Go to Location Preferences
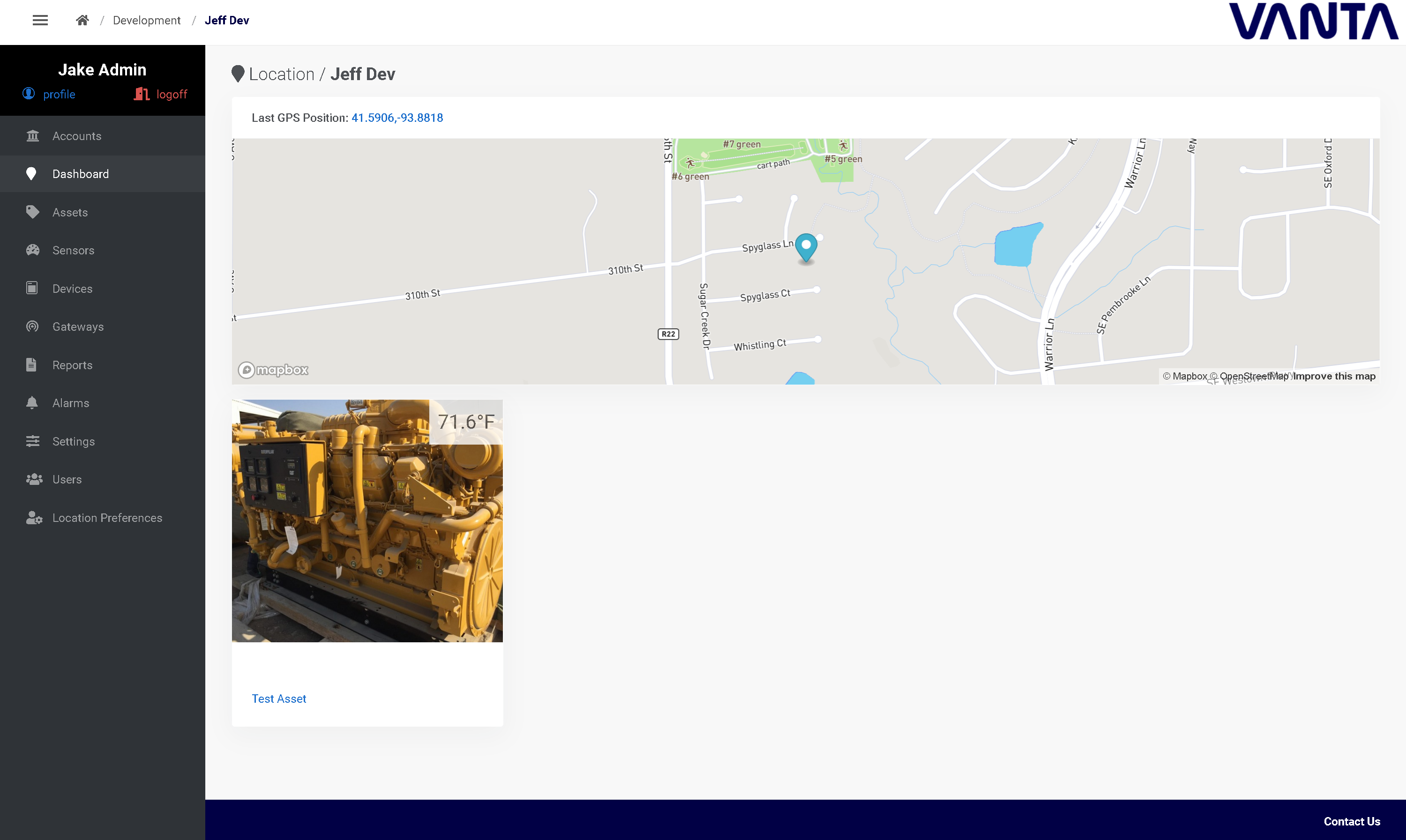Screen dimensions: 1406x840 [107, 518]
